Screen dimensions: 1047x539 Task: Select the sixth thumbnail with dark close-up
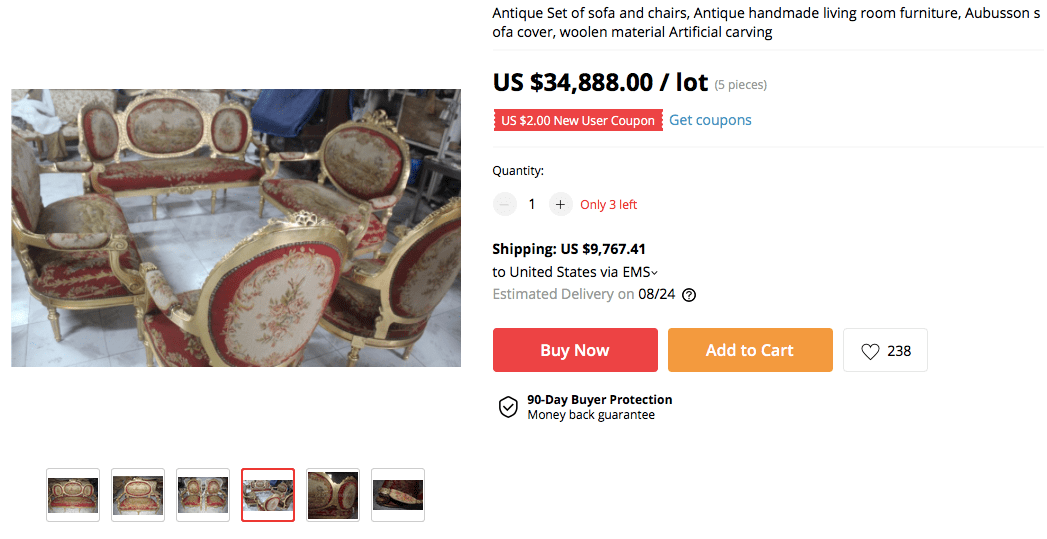click(x=398, y=495)
